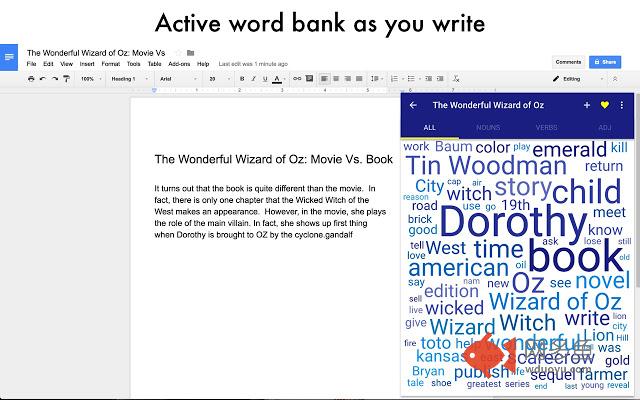The height and width of the screenshot is (400, 640).
Task: Click the move-to-folder icon
Action: (x=190, y=53)
